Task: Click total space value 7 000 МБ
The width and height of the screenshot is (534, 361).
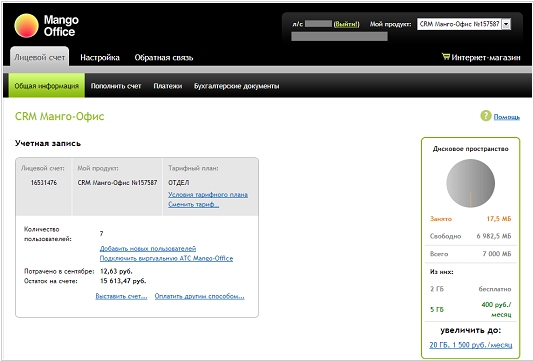Action: [497, 254]
